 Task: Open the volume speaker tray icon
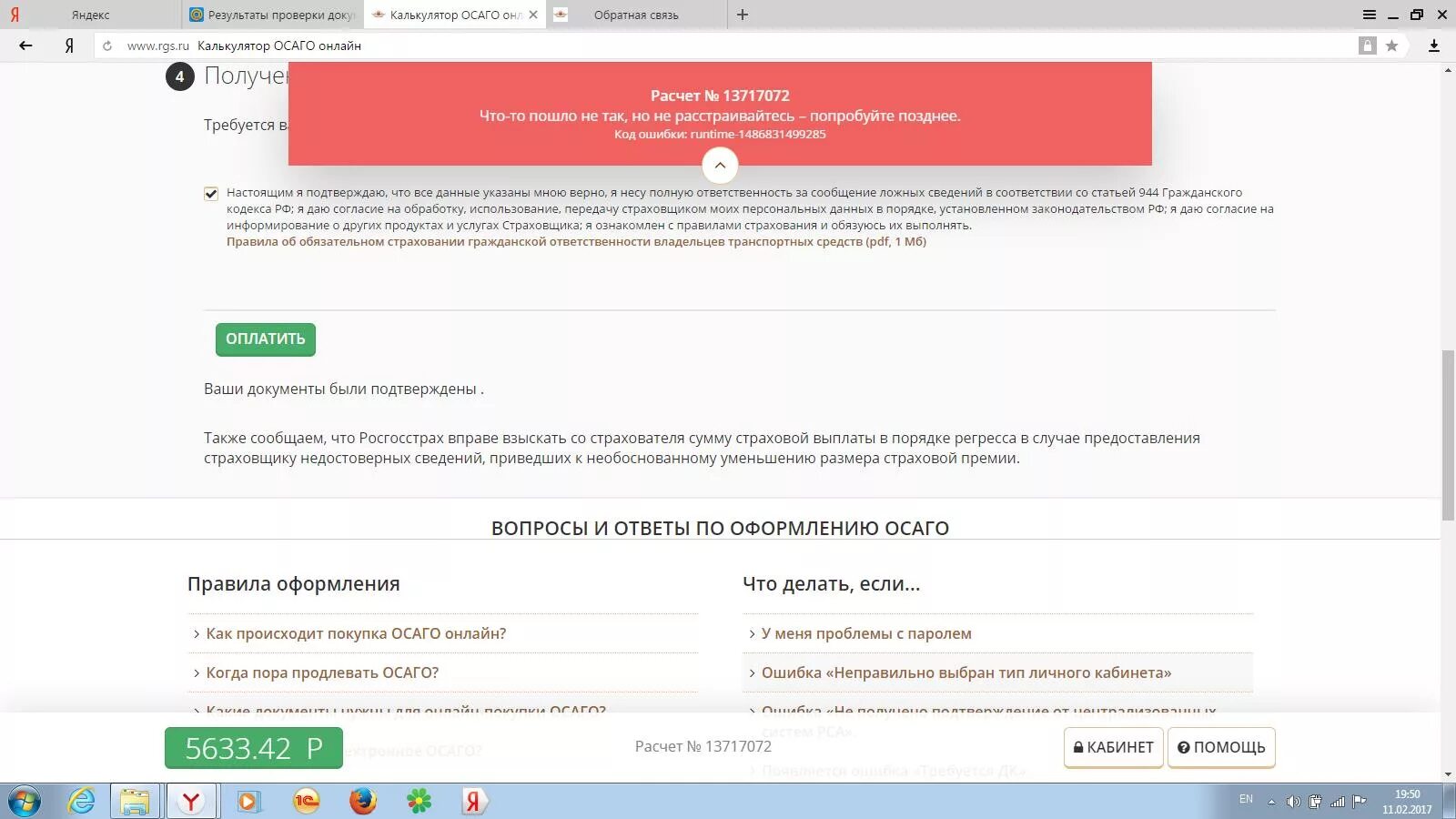tap(1293, 802)
